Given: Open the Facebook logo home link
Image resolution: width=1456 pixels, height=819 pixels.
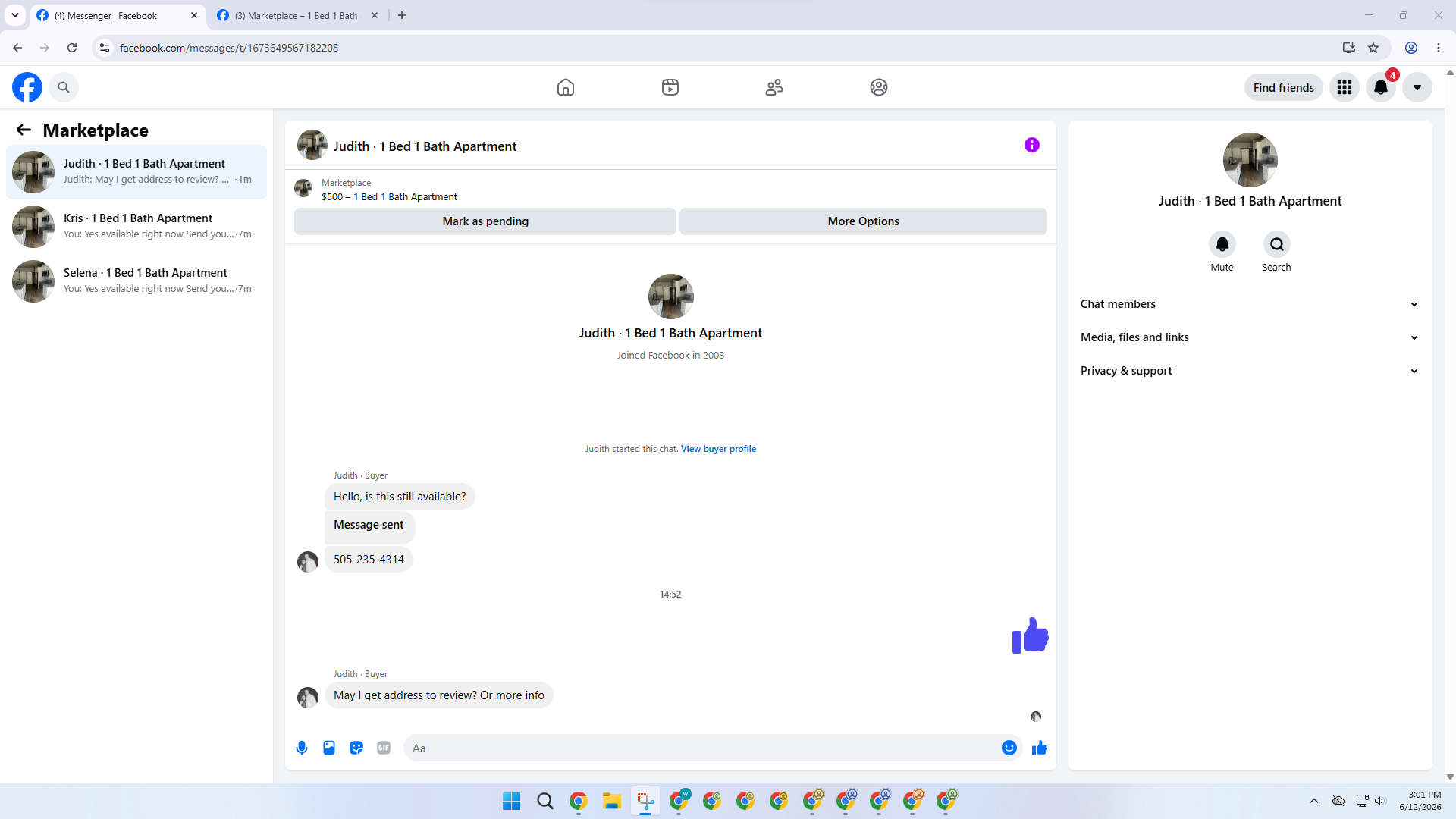Looking at the screenshot, I should click(x=27, y=87).
